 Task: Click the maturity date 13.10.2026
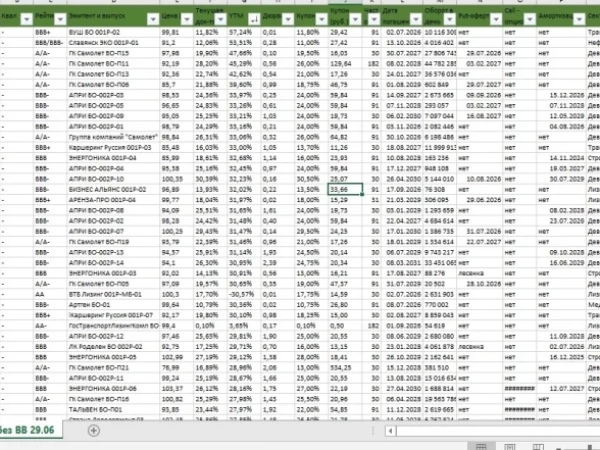click(x=403, y=43)
